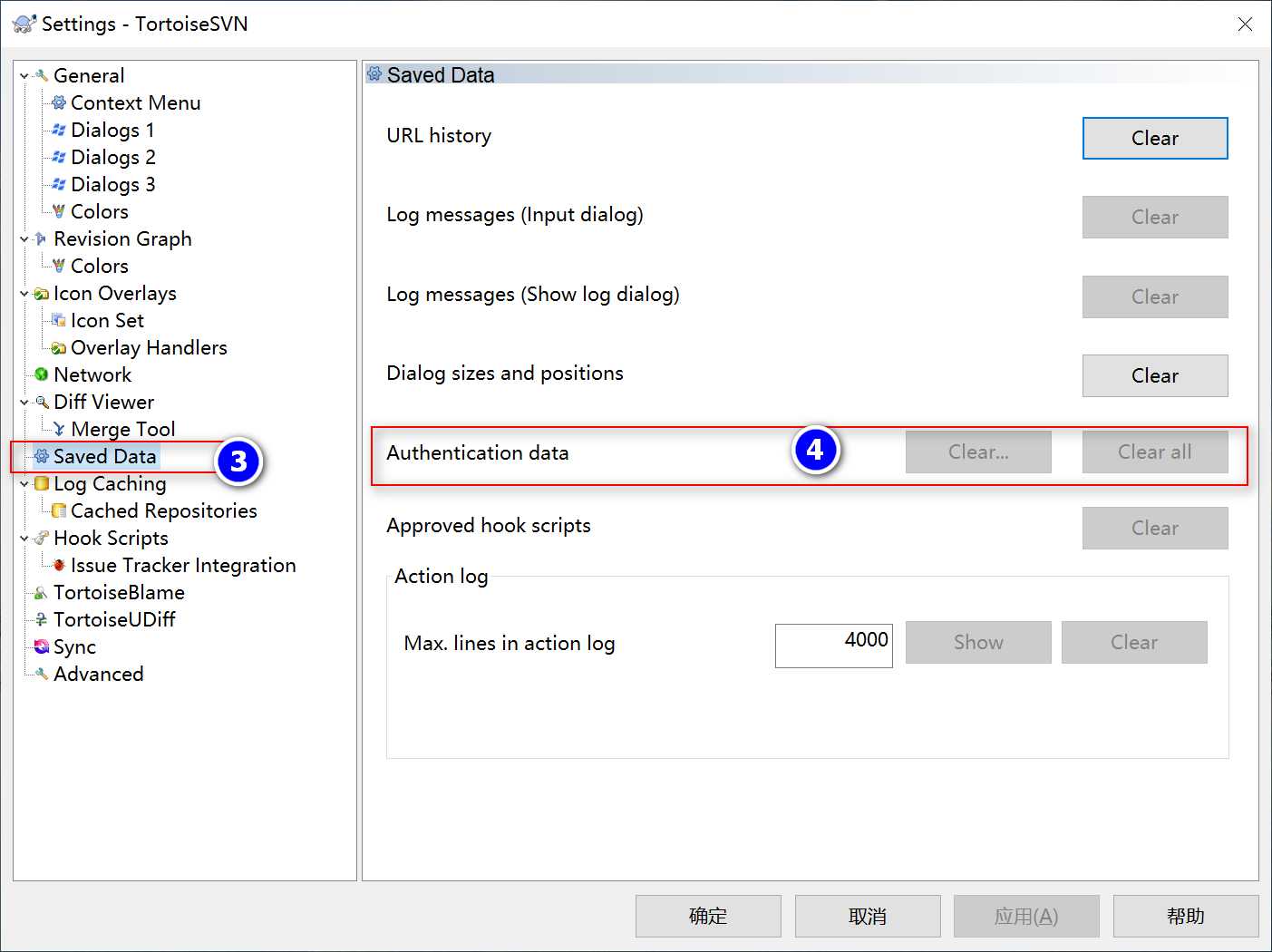Screen dimensions: 1272x952
Task: Close the Settings - TortoiseSVN window
Action: [1245, 24]
